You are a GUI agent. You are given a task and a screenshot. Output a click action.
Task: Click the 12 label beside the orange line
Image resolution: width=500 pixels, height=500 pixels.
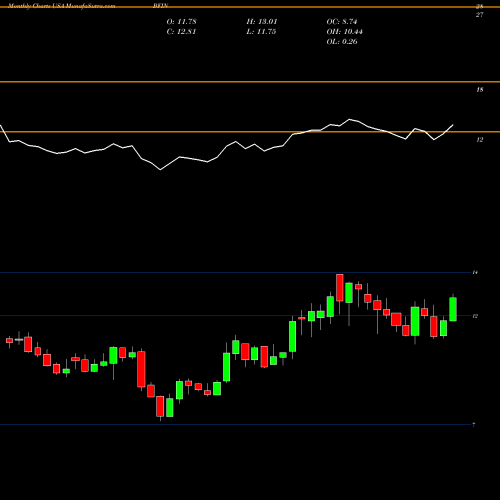pos(479,140)
